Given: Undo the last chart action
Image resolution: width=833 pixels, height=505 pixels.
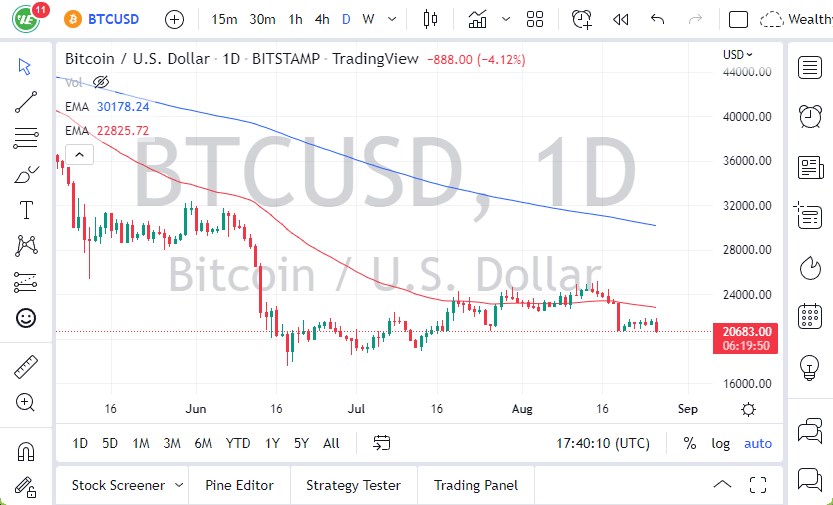Looking at the screenshot, I should [657, 20].
